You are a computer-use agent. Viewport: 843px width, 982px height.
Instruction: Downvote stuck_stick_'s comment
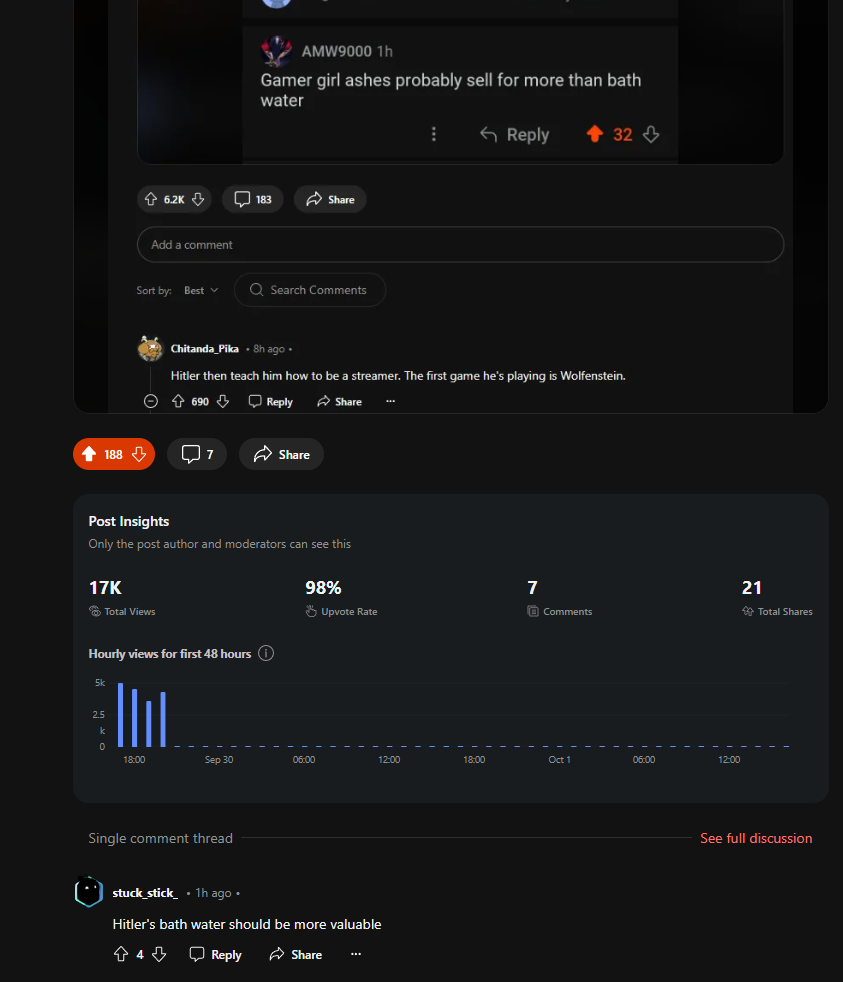point(159,954)
